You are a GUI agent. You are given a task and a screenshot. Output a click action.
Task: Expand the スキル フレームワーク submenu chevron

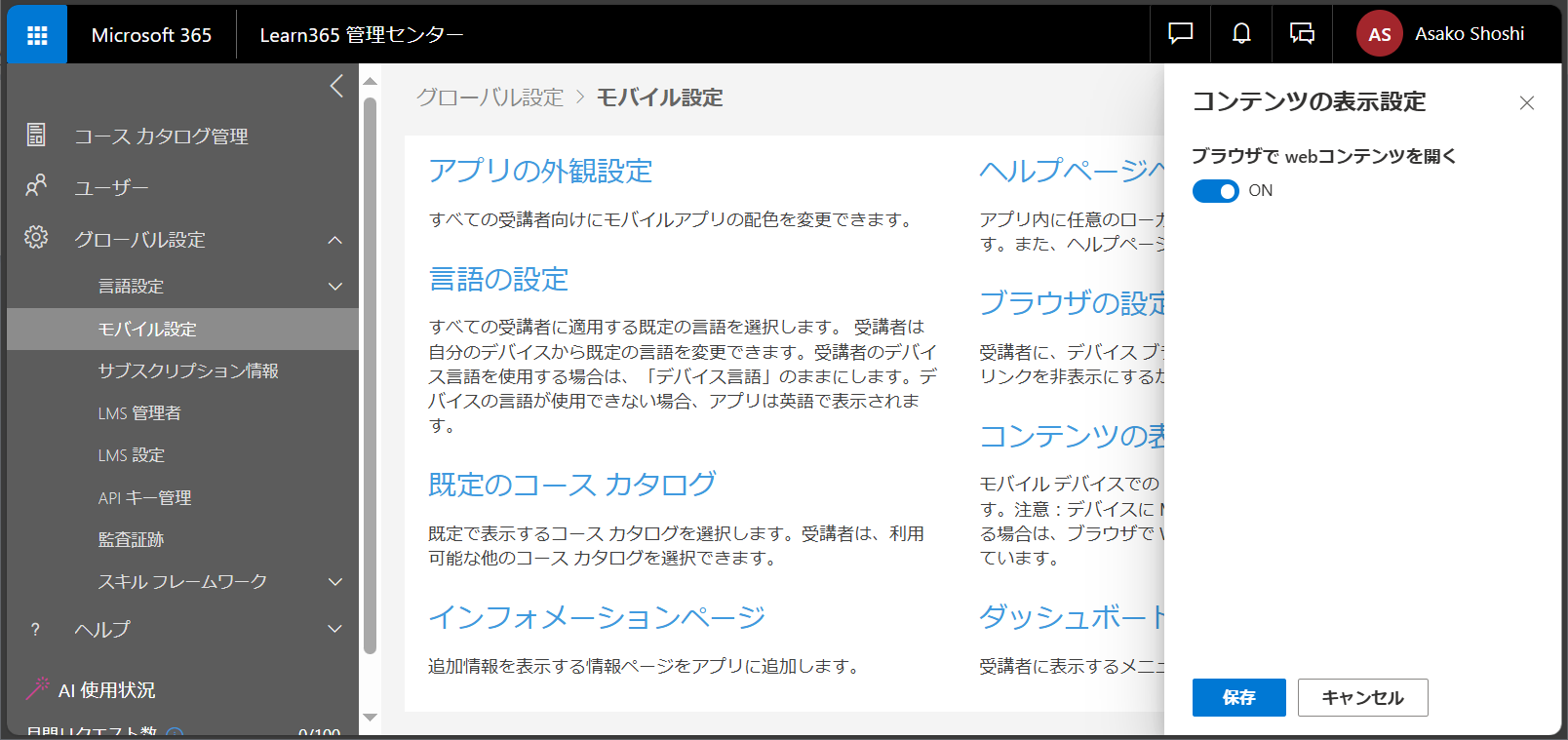pyautogui.click(x=334, y=582)
